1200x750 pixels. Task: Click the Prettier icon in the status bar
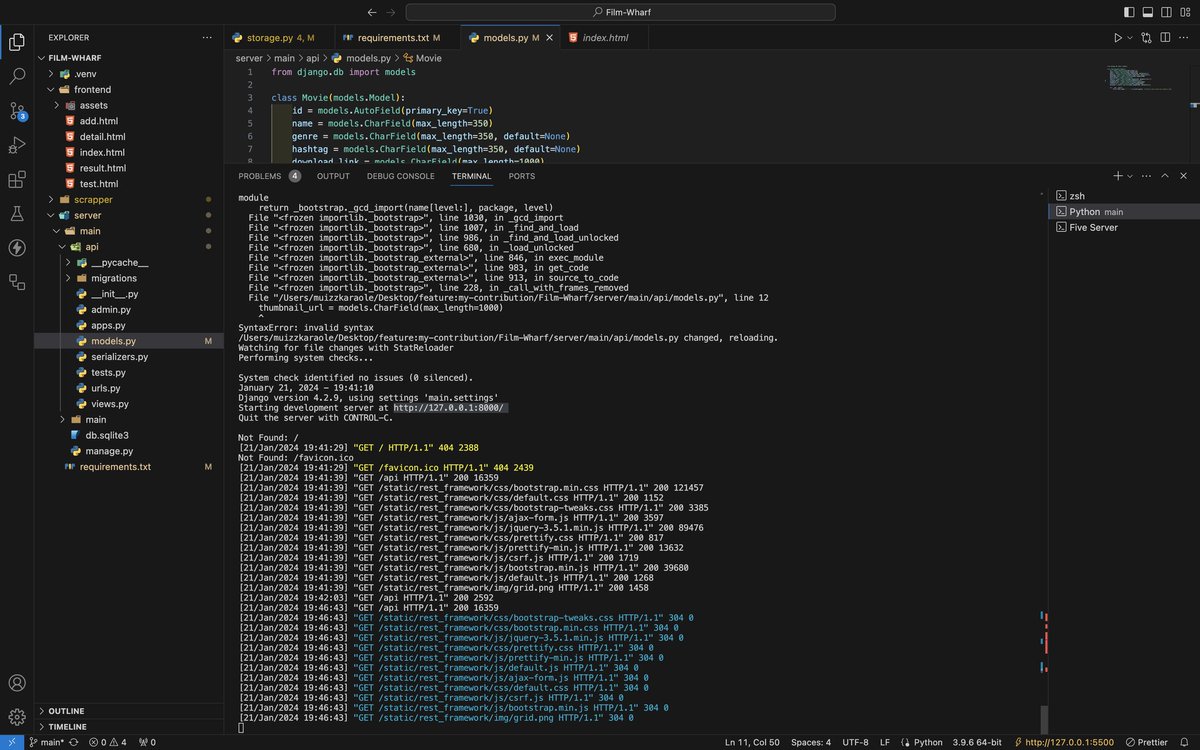[x=1144, y=742]
